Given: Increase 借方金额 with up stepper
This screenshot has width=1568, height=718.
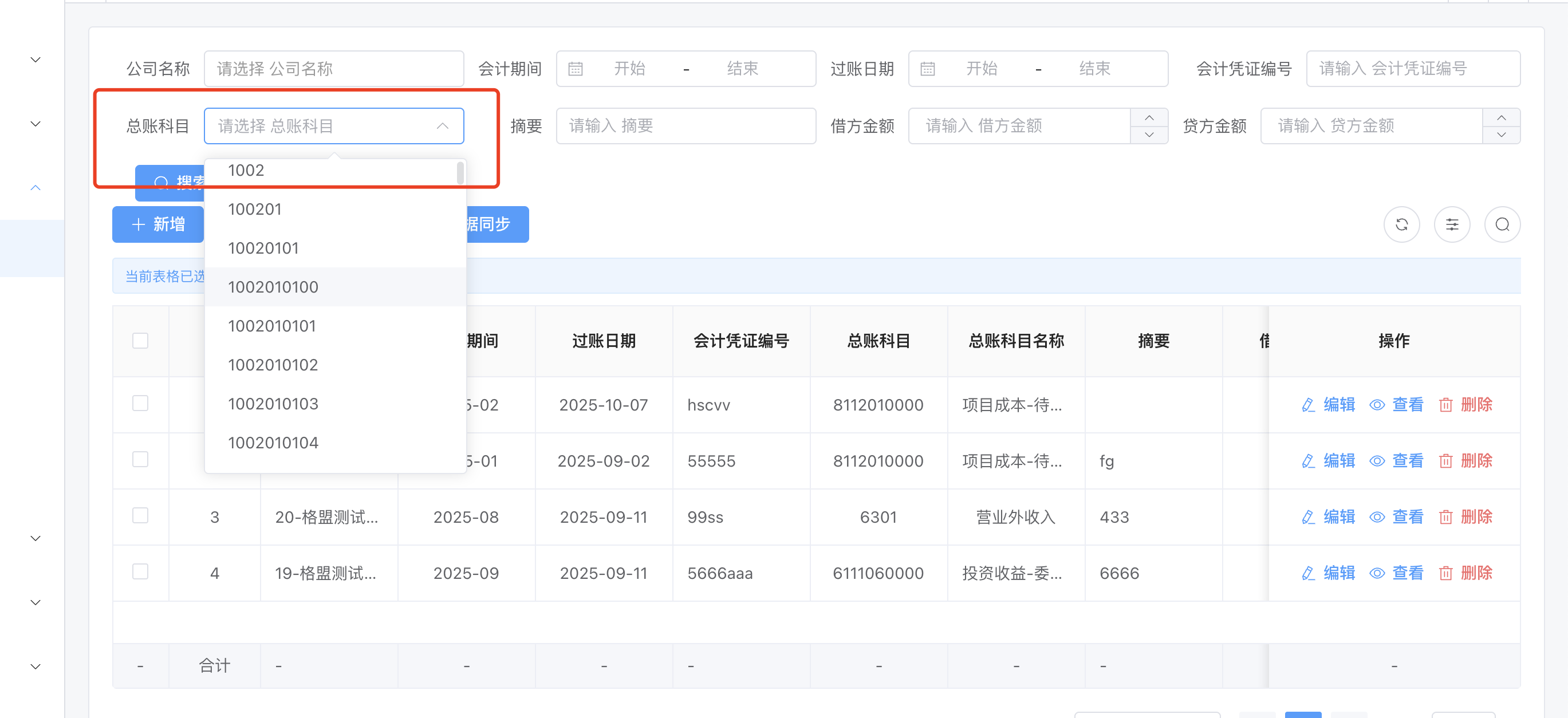Looking at the screenshot, I should pos(1149,117).
